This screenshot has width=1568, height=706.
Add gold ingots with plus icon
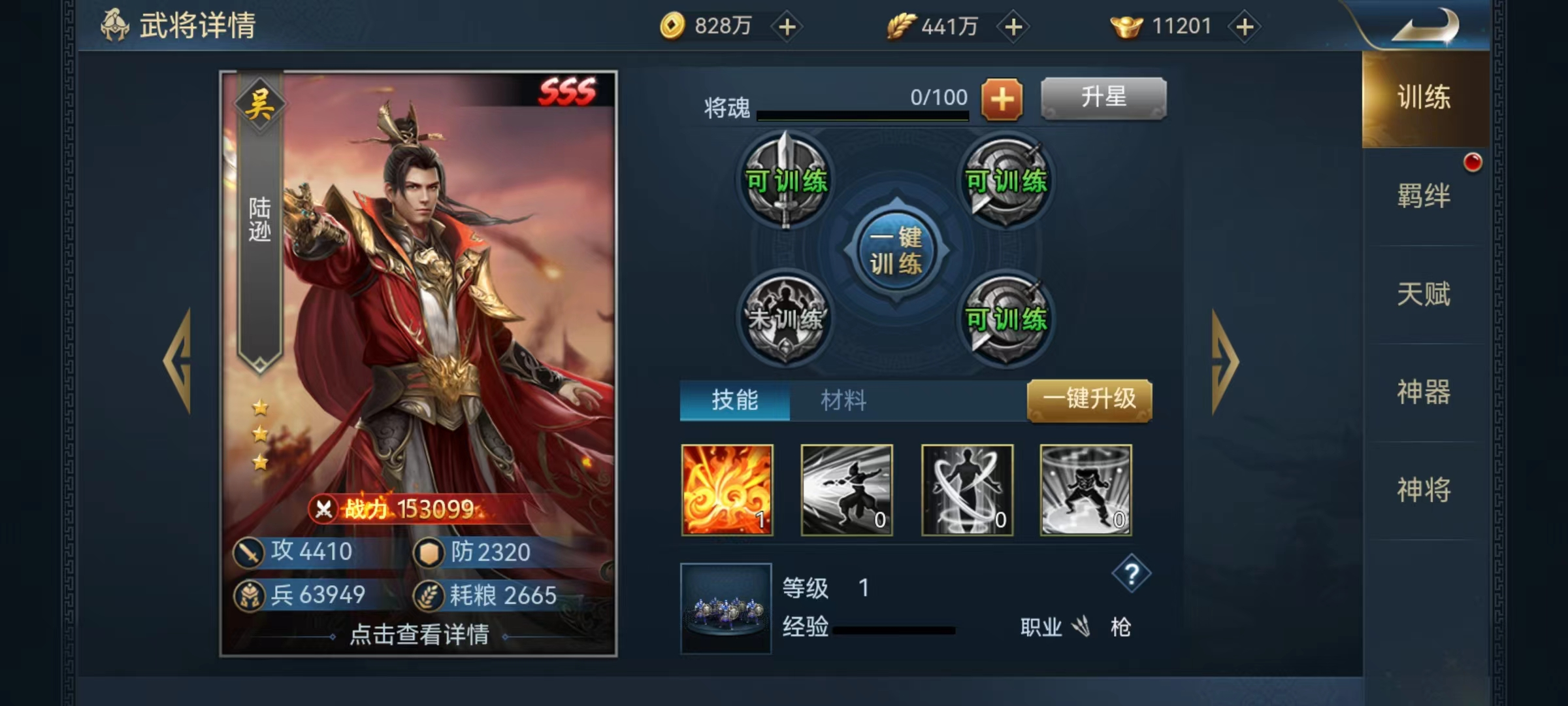coord(1245,27)
